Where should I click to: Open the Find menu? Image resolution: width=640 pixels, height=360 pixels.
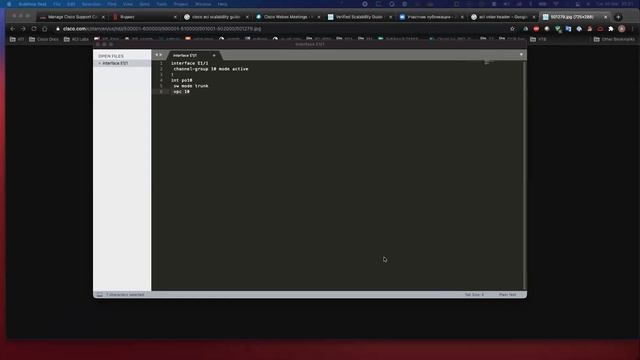click(112, 4)
